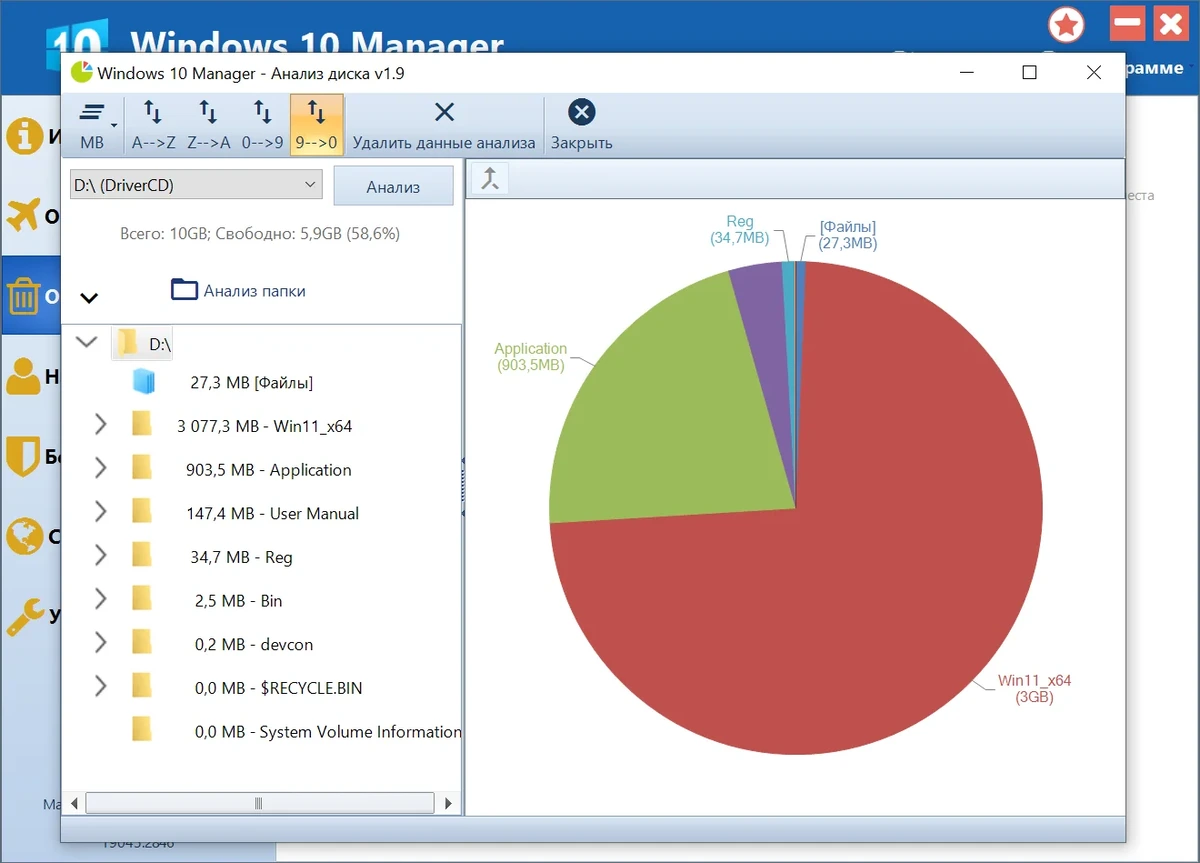Click folder icon of devcon row
The width and height of the screenshot is (1200, 863).
(142, 642)
